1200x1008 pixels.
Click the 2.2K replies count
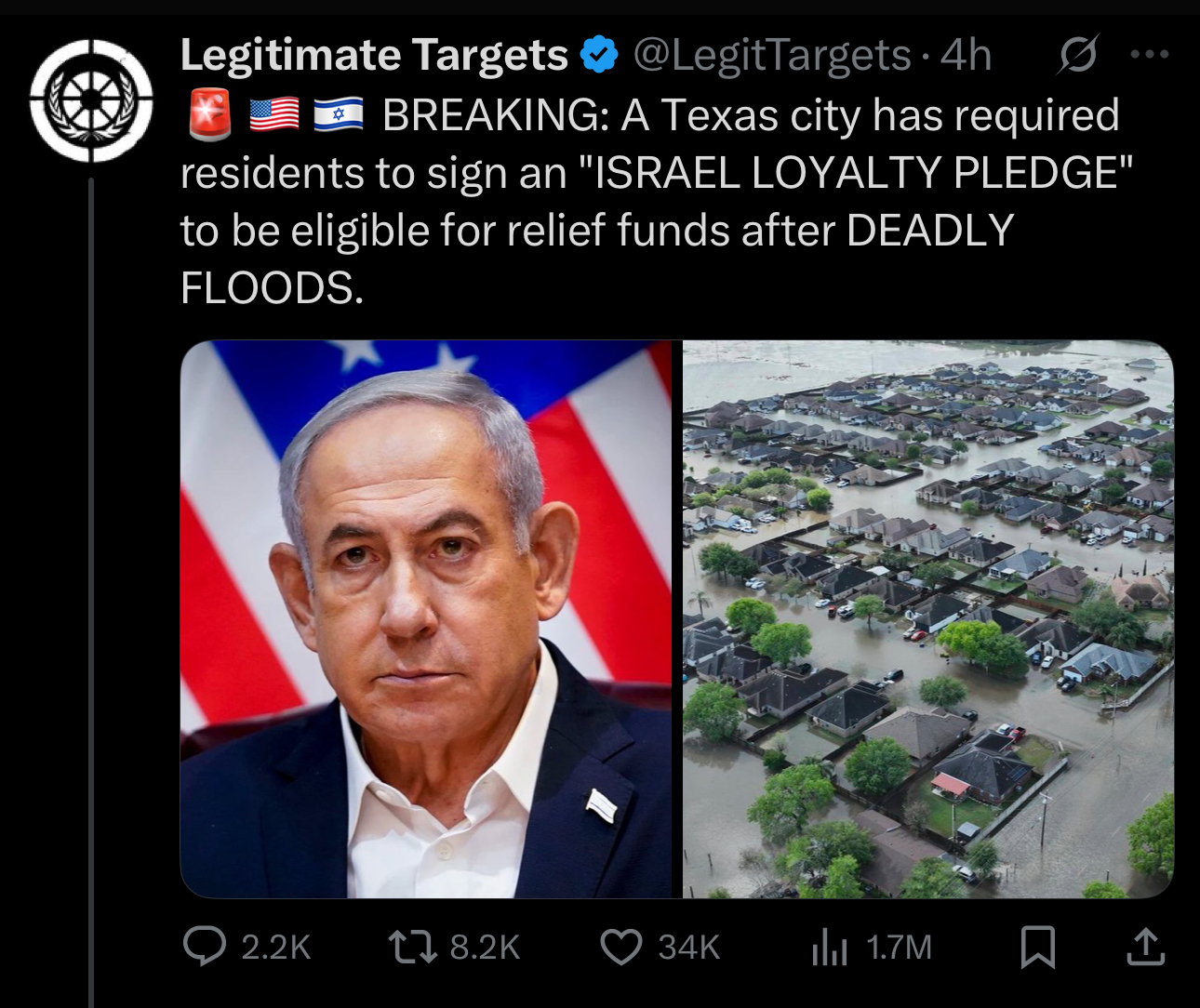pyautogui.click(x=275, y=948)
